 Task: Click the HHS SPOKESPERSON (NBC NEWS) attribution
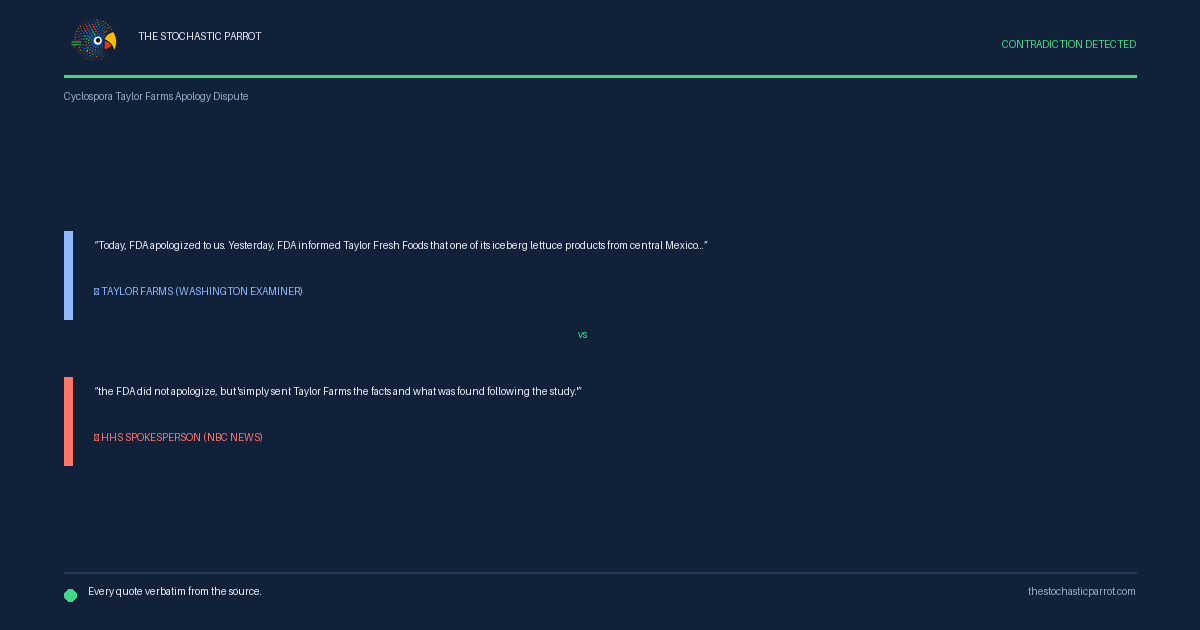[178, 437]
